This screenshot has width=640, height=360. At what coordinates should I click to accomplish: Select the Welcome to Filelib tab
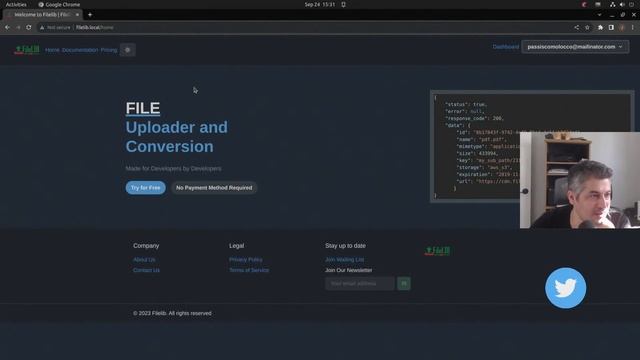point(42,15)
